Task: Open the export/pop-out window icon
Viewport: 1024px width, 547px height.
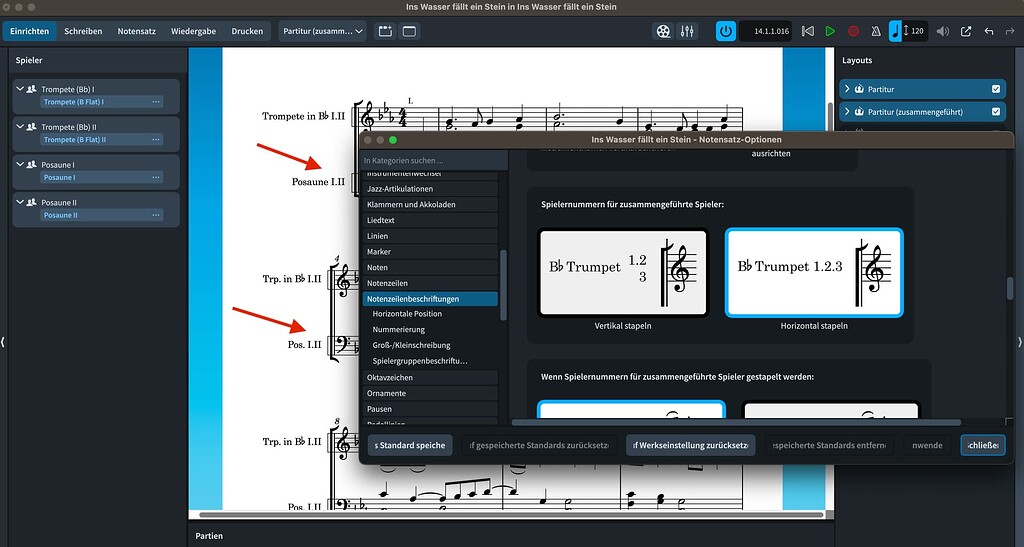Action: pyautogui.click(x=966, y=31)
